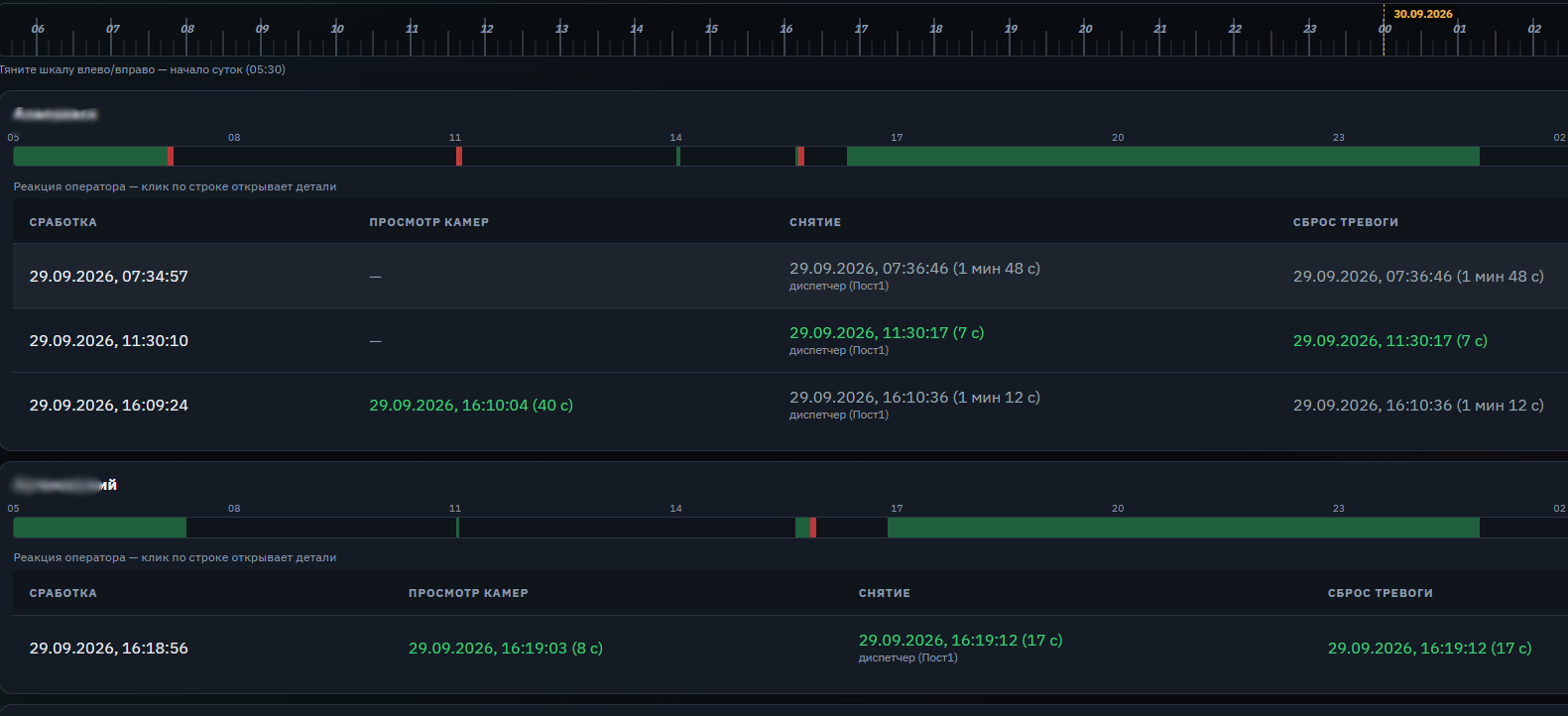Click the thin green mark at hour 11 in the 16:18:56 card
This screenshot has width=1568, height=716.
(457, 528)
